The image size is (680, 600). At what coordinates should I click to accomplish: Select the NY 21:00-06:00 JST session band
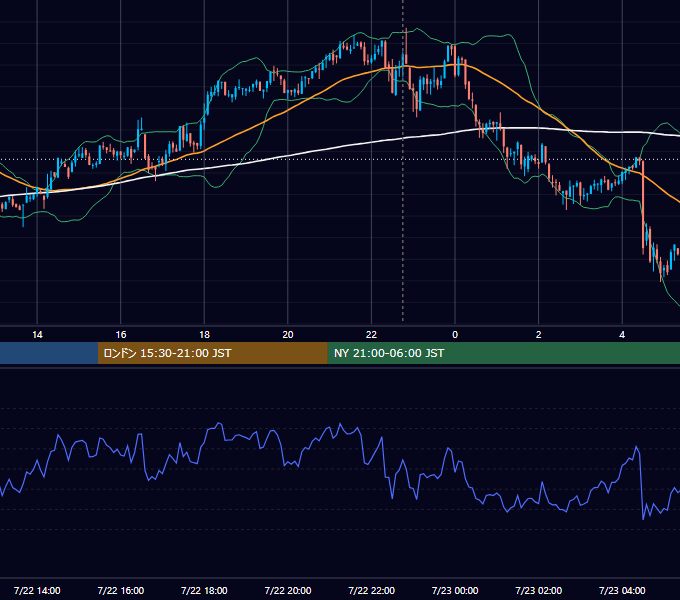click(x=503, y=353)
